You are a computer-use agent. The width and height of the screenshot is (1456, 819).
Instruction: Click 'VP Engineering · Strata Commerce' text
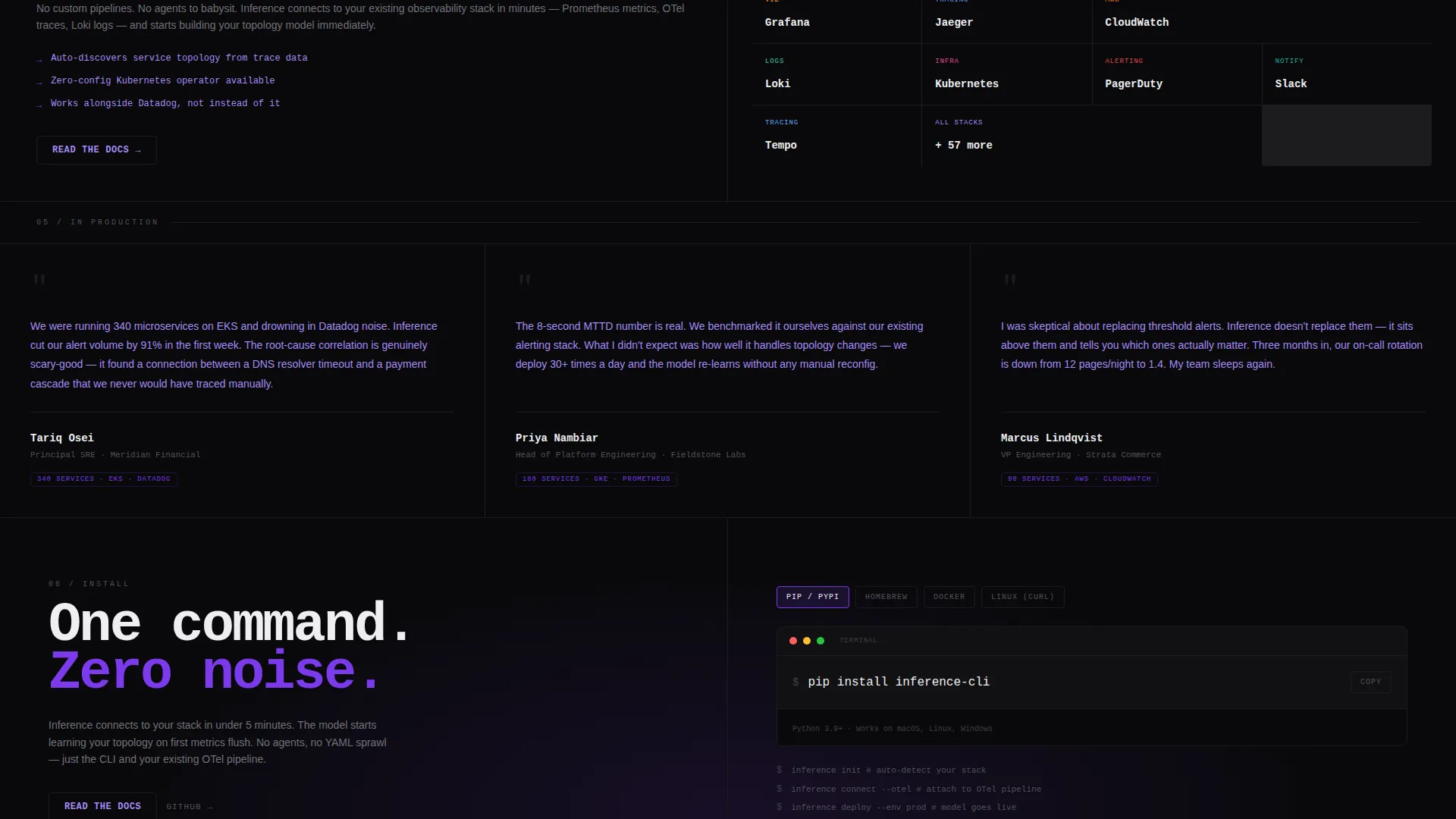coord(1081,455)
